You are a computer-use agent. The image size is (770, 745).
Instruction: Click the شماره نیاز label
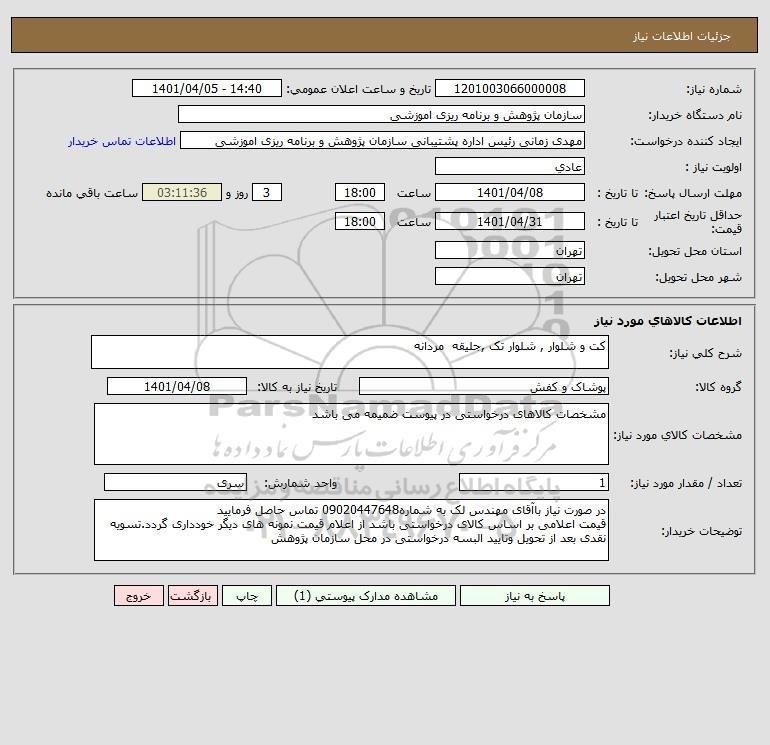714,89
